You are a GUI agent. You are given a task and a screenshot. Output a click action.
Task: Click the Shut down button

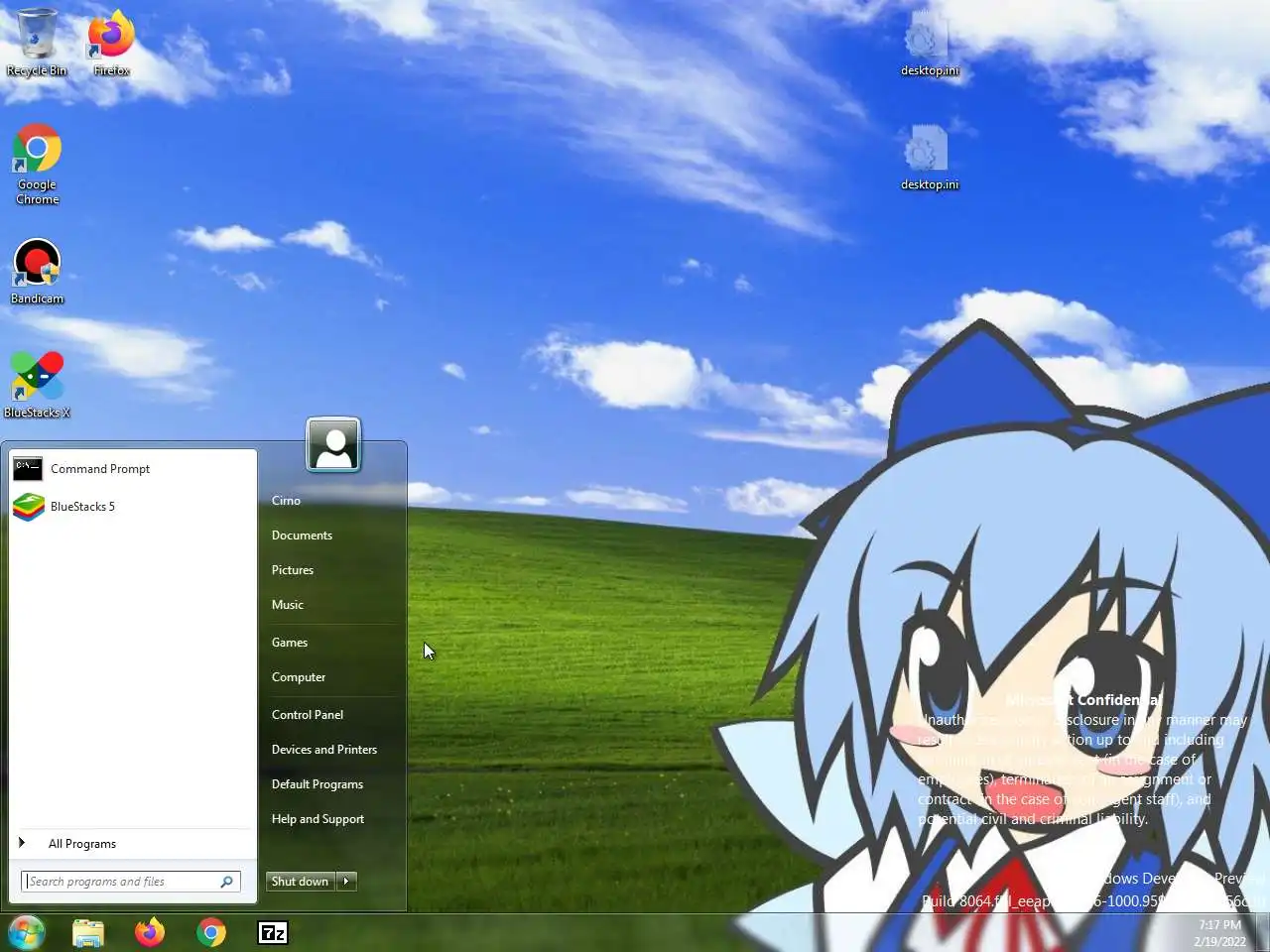(301, 882)
